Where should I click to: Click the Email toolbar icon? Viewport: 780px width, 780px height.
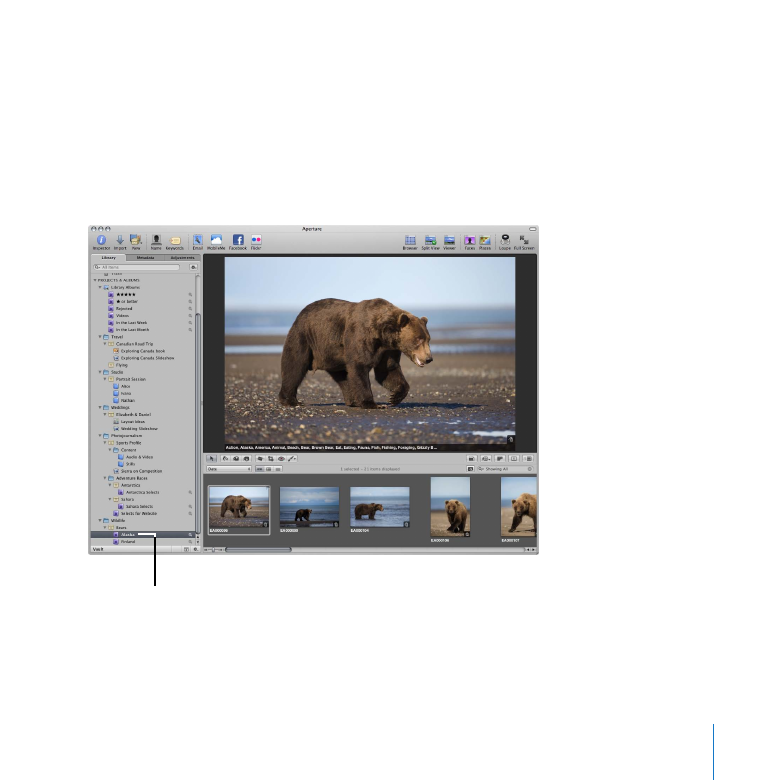click(198, 240)
